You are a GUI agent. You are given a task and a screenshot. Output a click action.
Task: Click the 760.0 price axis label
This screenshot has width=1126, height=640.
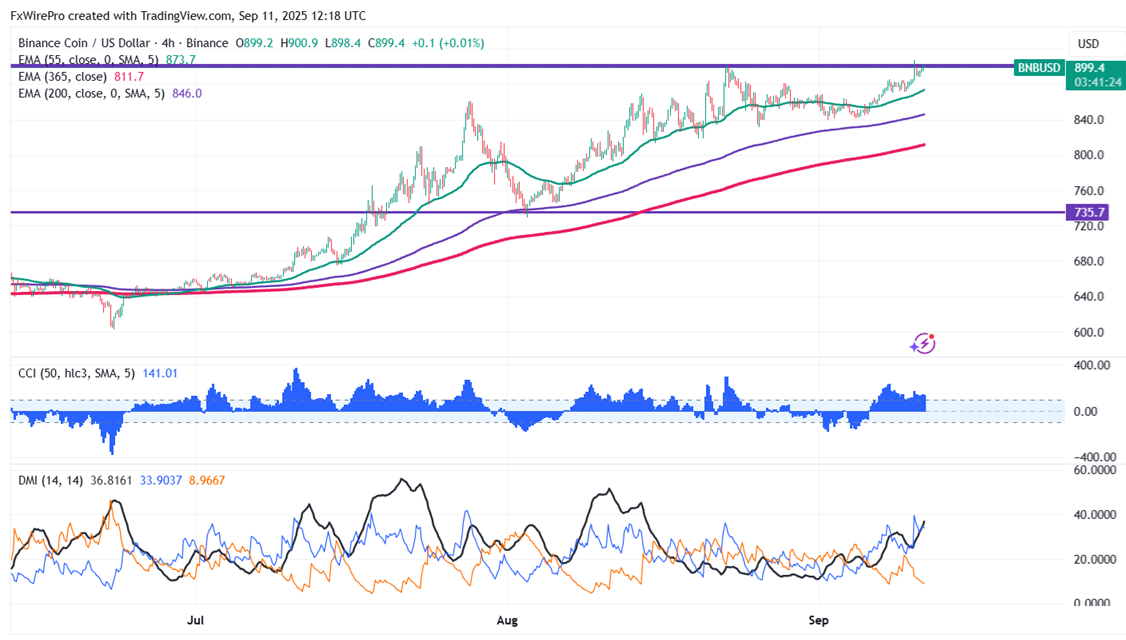coord(1089,191)
